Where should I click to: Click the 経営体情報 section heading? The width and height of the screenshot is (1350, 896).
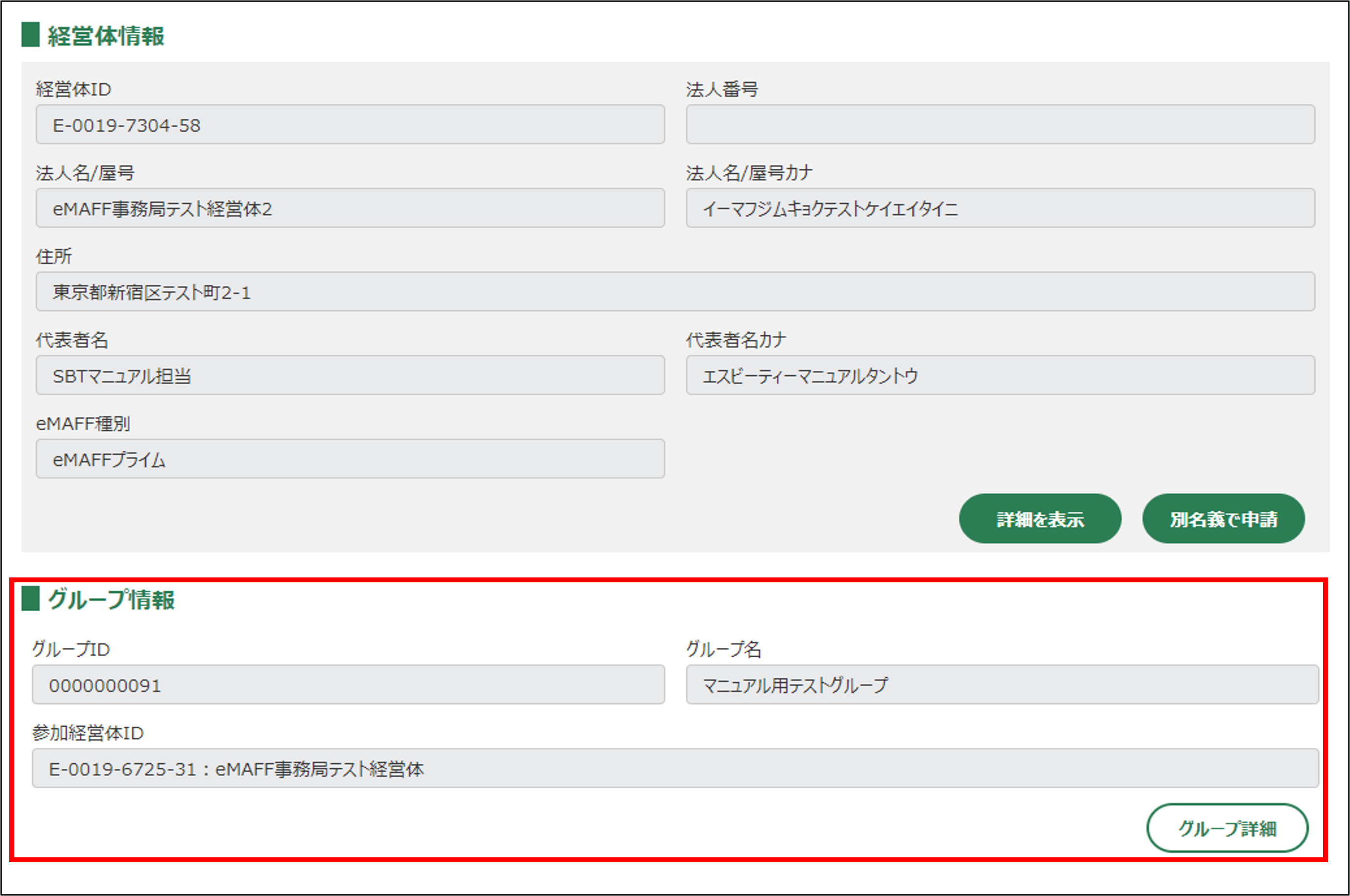[106, 36]
